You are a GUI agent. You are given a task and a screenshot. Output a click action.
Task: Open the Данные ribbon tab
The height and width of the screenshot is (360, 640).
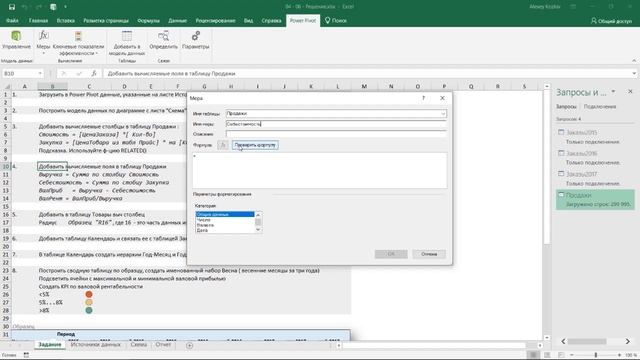tap(178, 20)
